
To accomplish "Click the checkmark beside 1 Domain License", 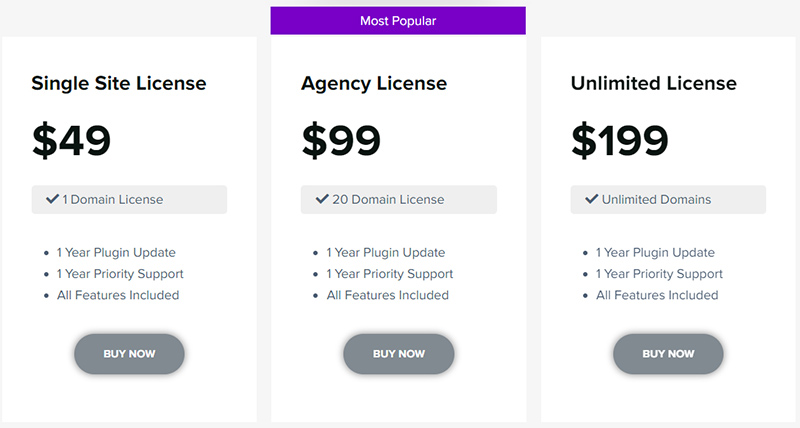I will coord(52,199).
